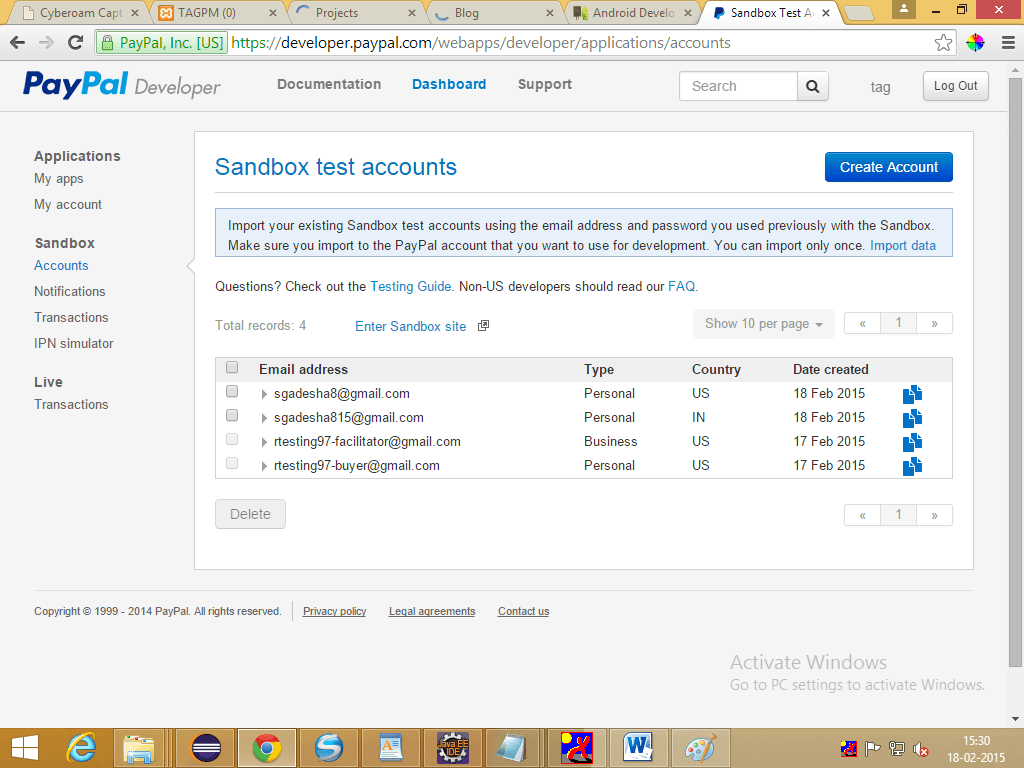The width and height of the screenshot is (1024, 768).
Task: Click the copy icon for rtesting97-facilitator@gmail.com
Action: pos(912,442)
